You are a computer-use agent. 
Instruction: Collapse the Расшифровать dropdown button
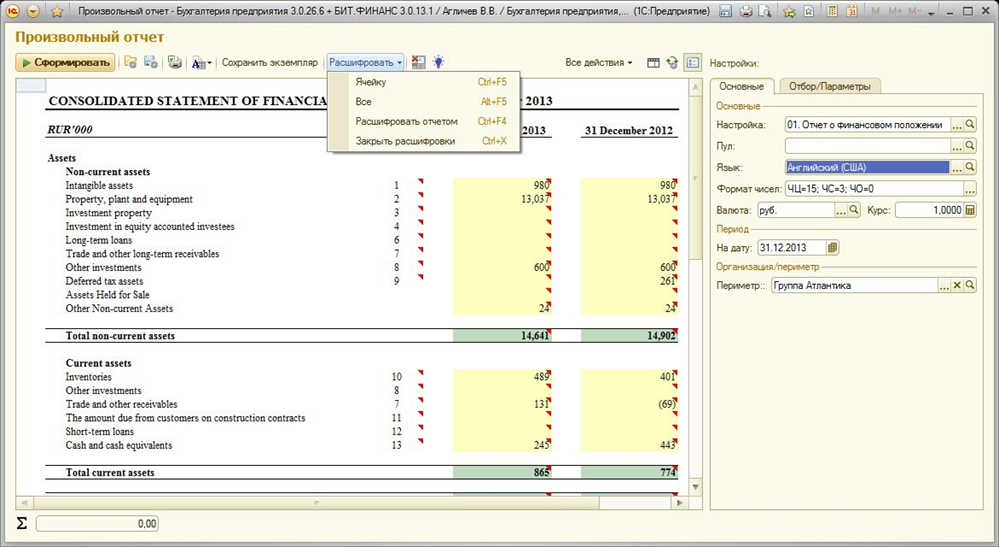[365, 62]
